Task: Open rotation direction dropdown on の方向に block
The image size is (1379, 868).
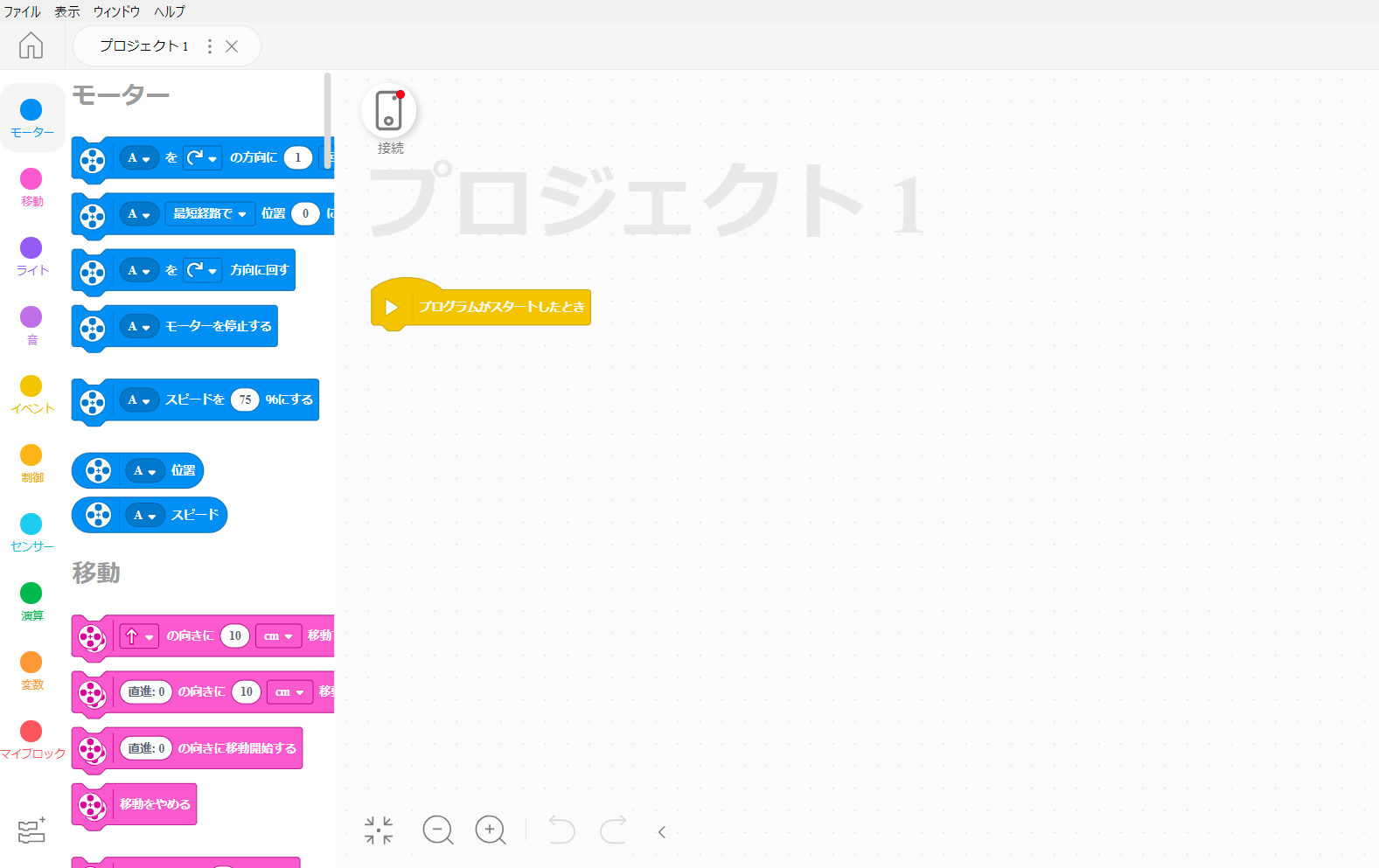Action: (x=202, y=158)
